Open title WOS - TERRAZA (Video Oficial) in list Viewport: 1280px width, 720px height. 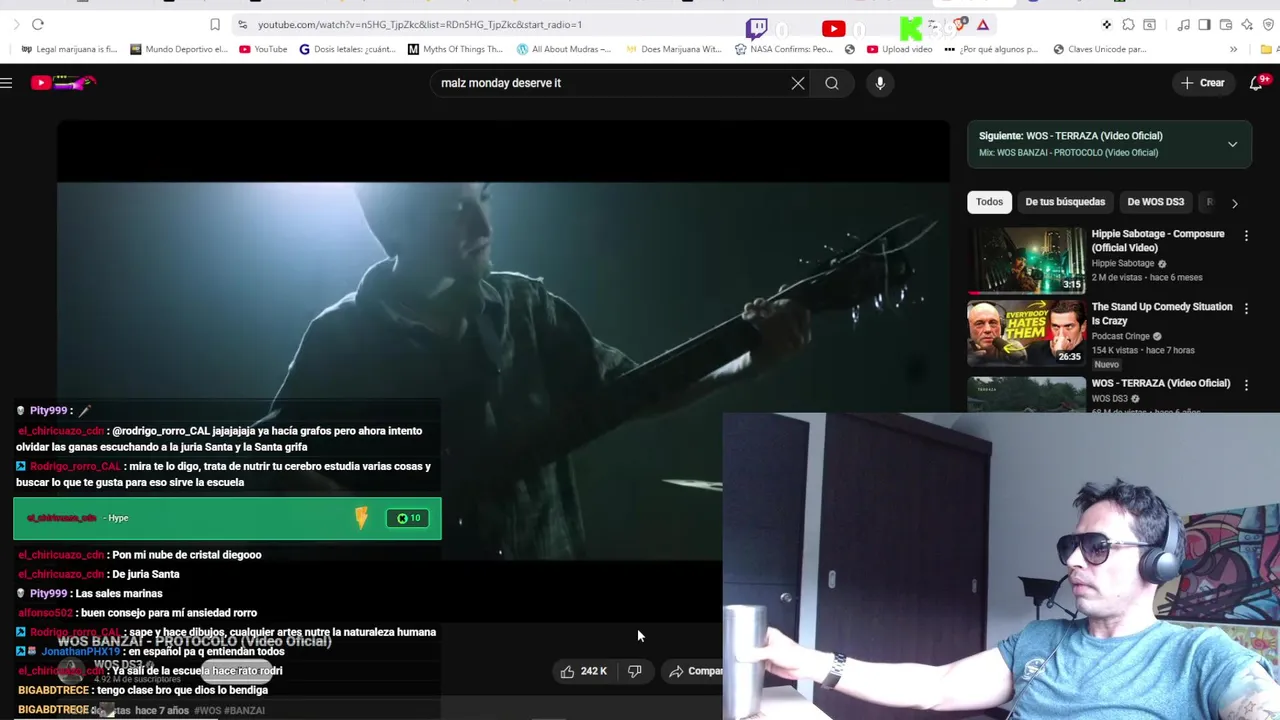pos(1160,383)
